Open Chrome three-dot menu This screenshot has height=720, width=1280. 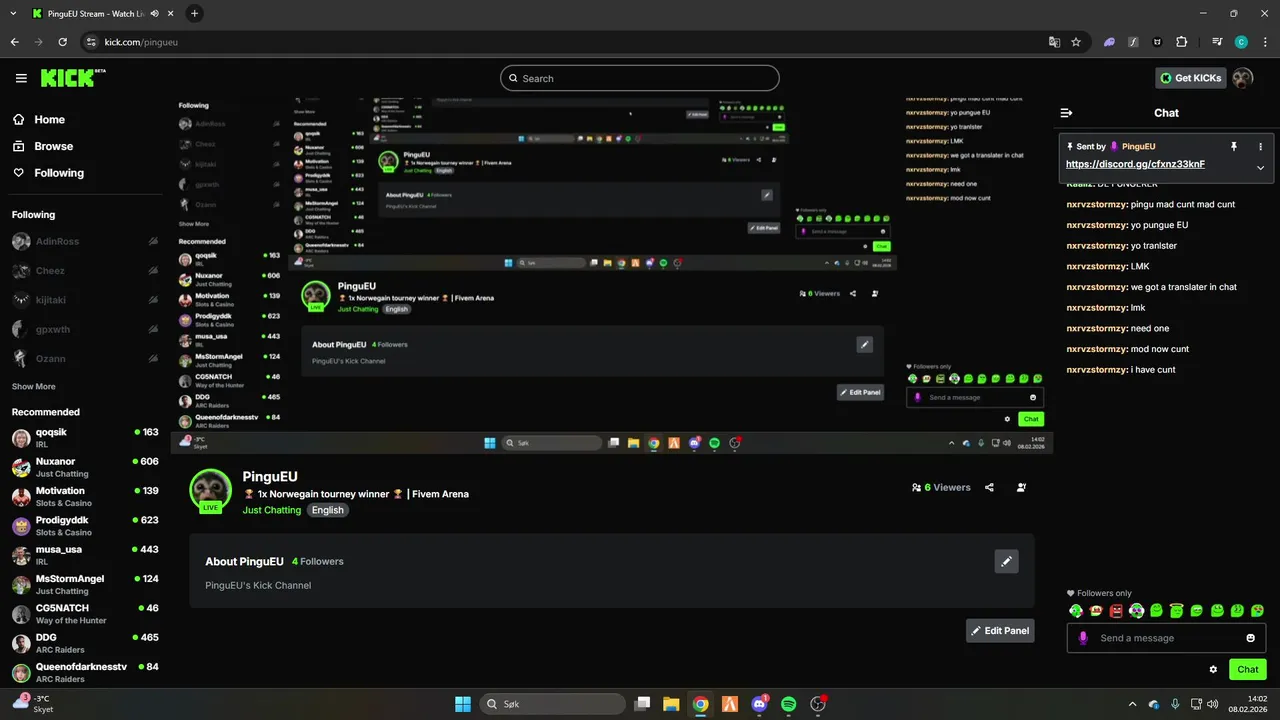(x=1264, y=42)
